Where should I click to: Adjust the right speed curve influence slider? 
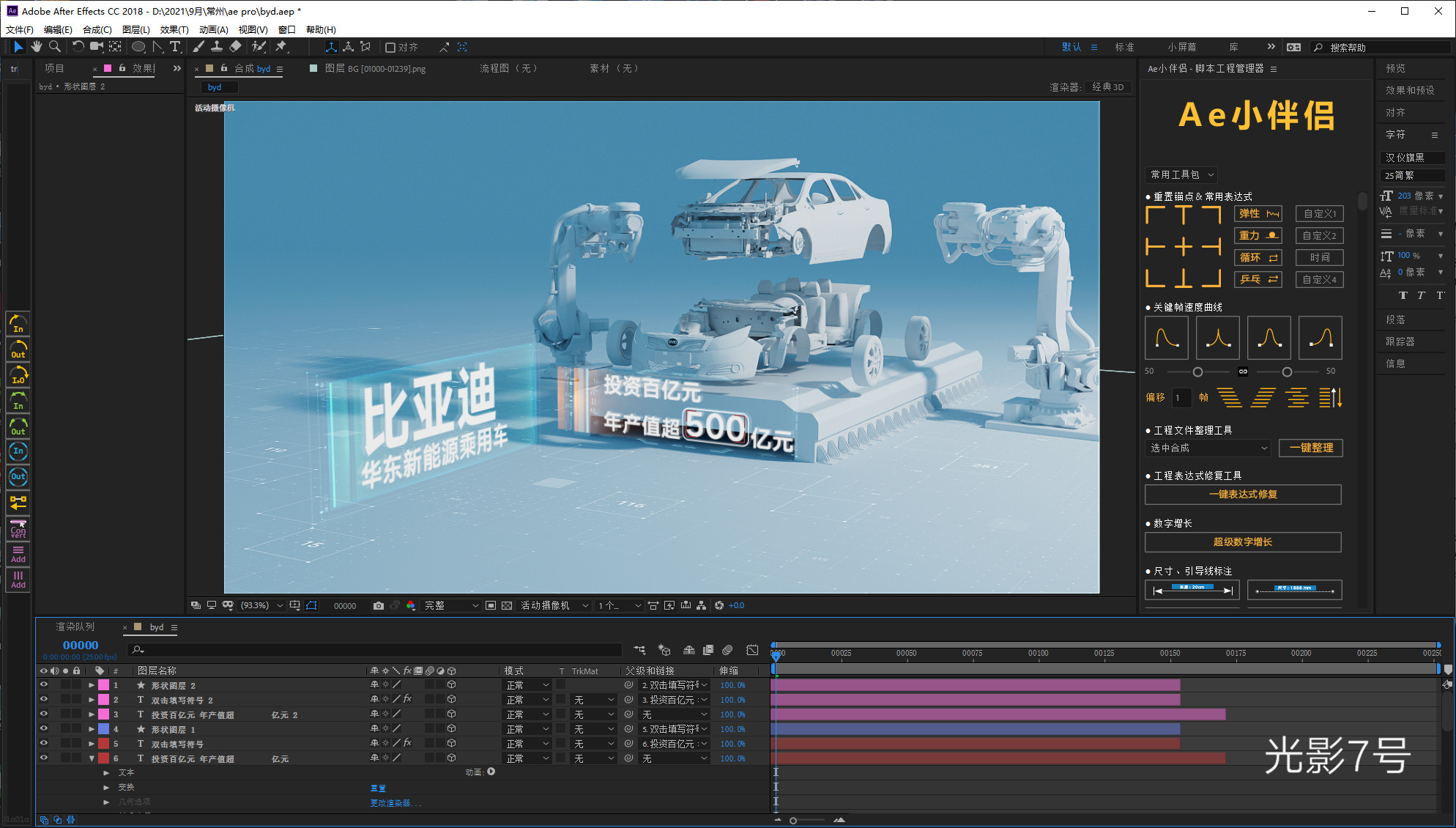pyautogui.click(x=1287, y=372)
